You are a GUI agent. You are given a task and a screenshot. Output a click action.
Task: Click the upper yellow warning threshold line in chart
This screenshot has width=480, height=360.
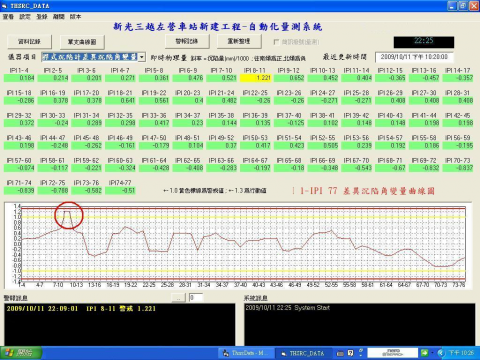tap(243, 217)
